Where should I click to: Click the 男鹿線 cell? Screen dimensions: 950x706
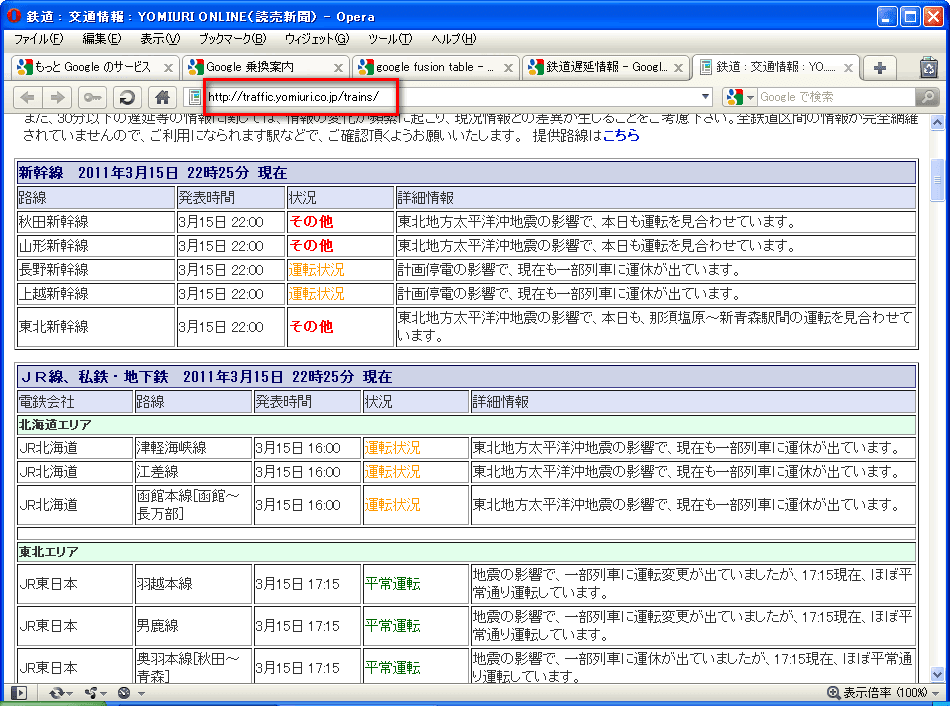pos(193,626)
